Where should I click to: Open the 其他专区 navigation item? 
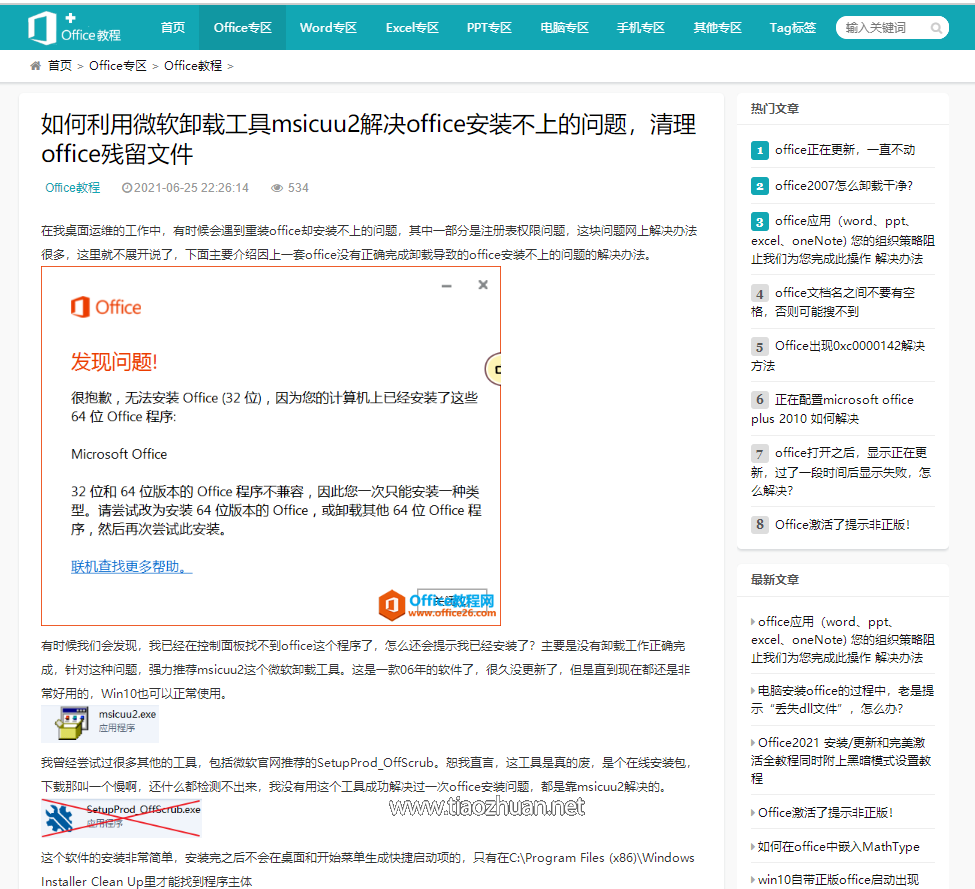(718, 27)
